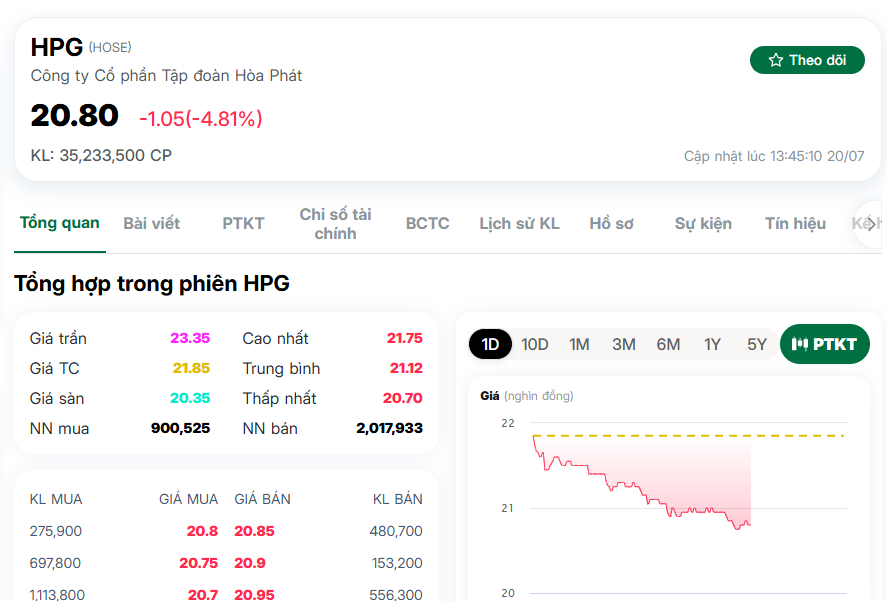Click the volume KL: 35,233,500 CP
Viewport: 887px width, 601px height.
click(x=101, y=155)
